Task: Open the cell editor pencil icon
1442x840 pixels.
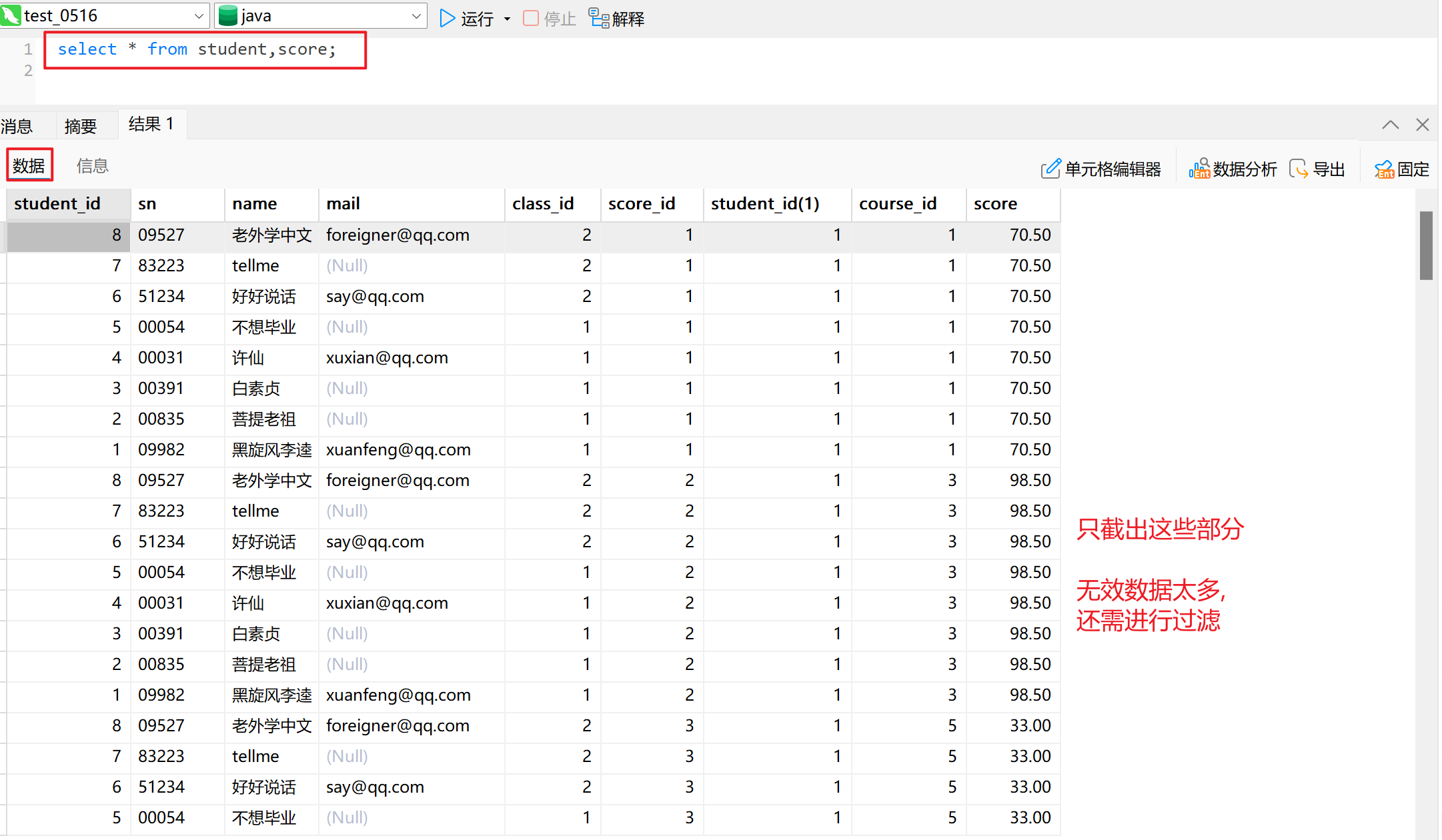Action: click(x=1050, y=169)
